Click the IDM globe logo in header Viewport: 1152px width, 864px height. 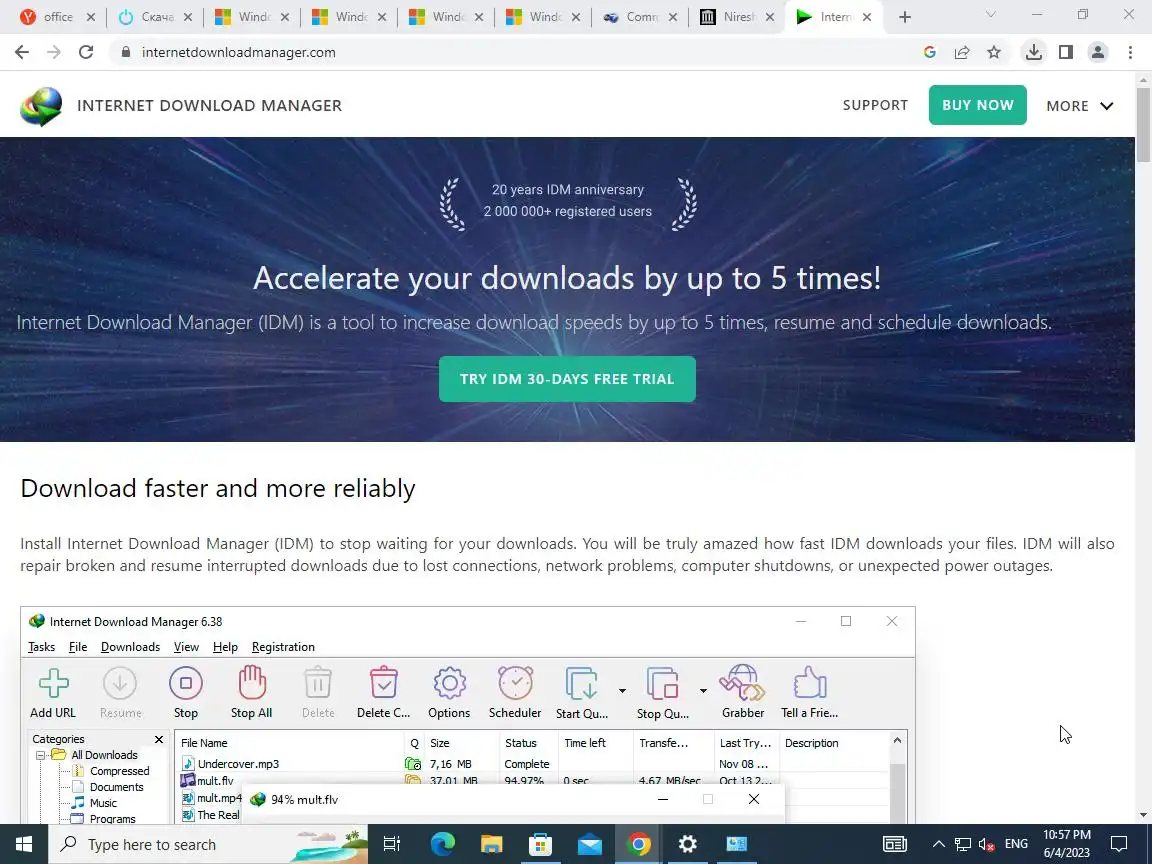41,106
